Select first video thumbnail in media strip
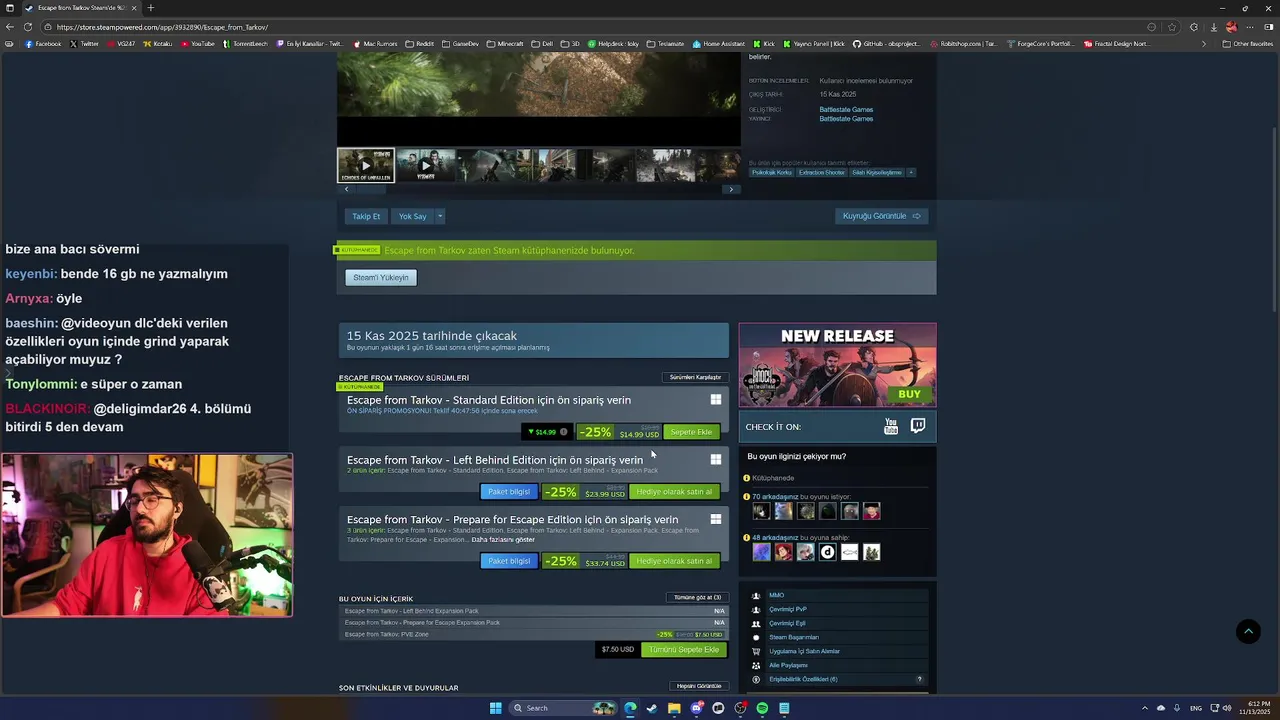 pyautogui.click(x=366, y=165)
